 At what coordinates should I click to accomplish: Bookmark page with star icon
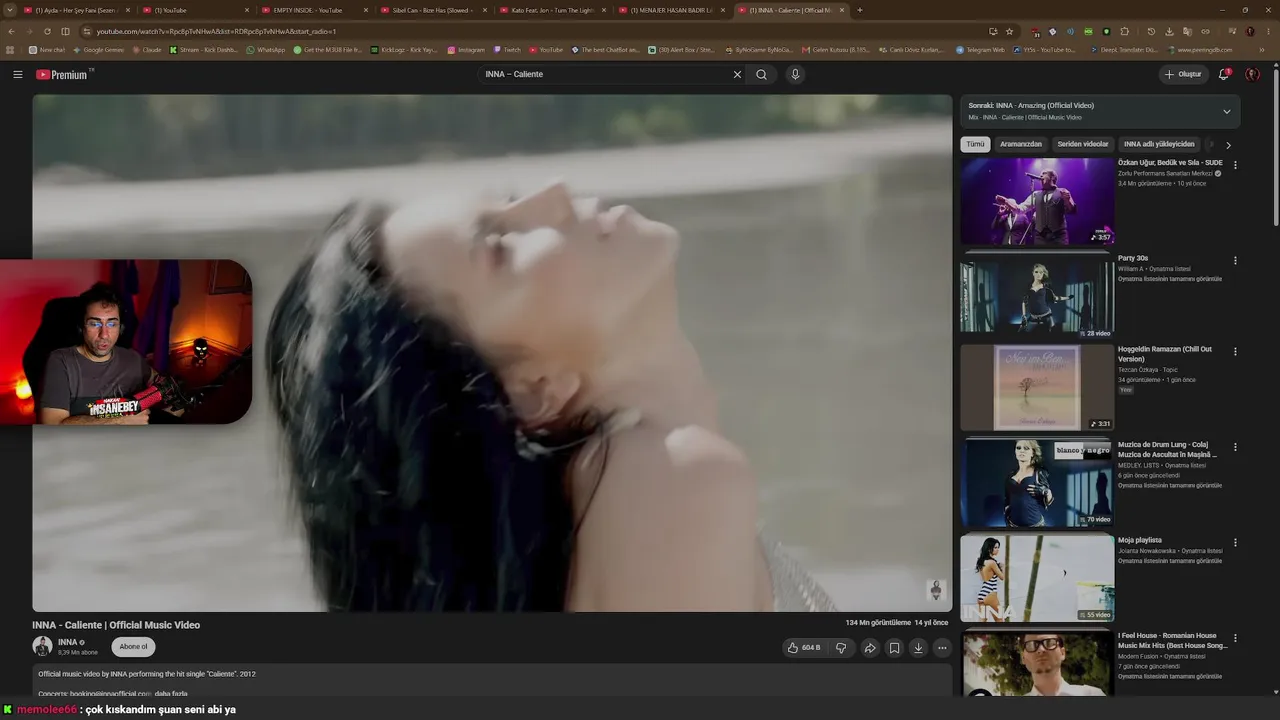click(x=1009, y=31)
